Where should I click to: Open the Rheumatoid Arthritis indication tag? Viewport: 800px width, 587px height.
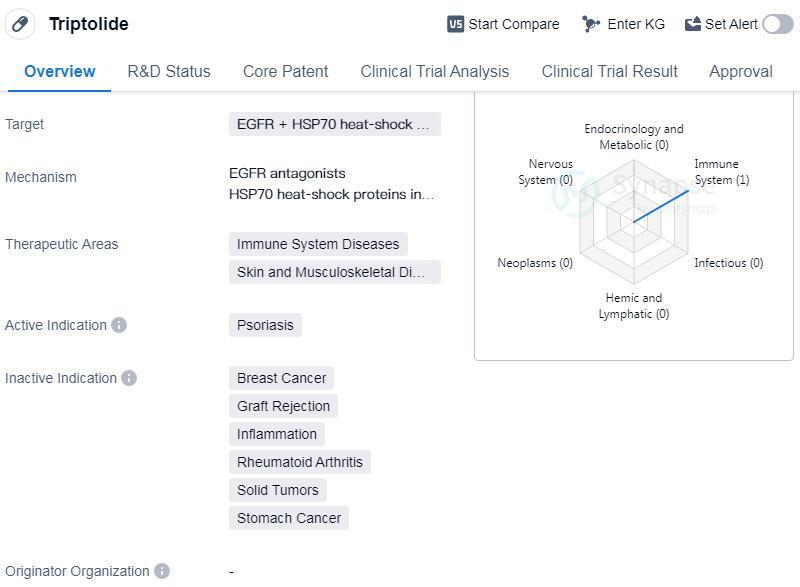pyautogui.click(x=300, y=462)
